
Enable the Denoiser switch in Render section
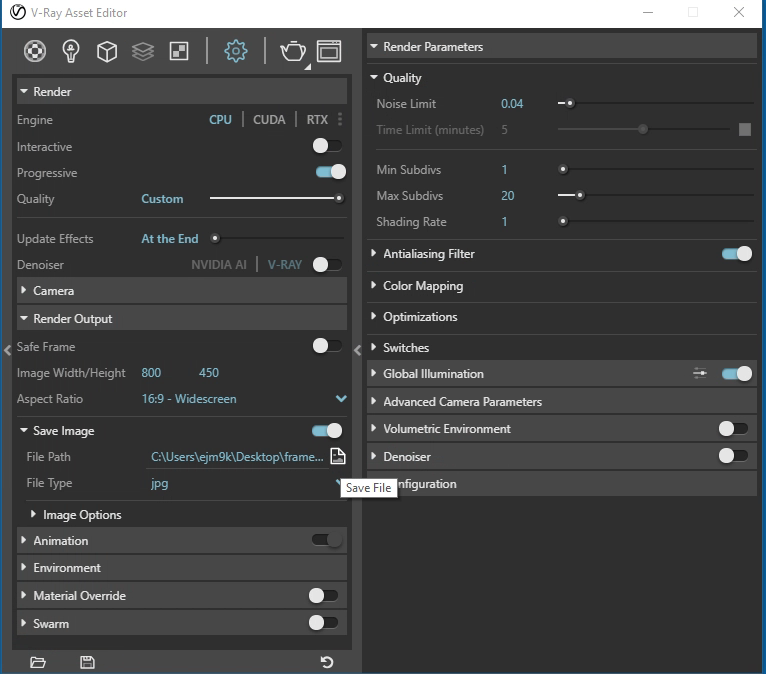pos(327,264)
